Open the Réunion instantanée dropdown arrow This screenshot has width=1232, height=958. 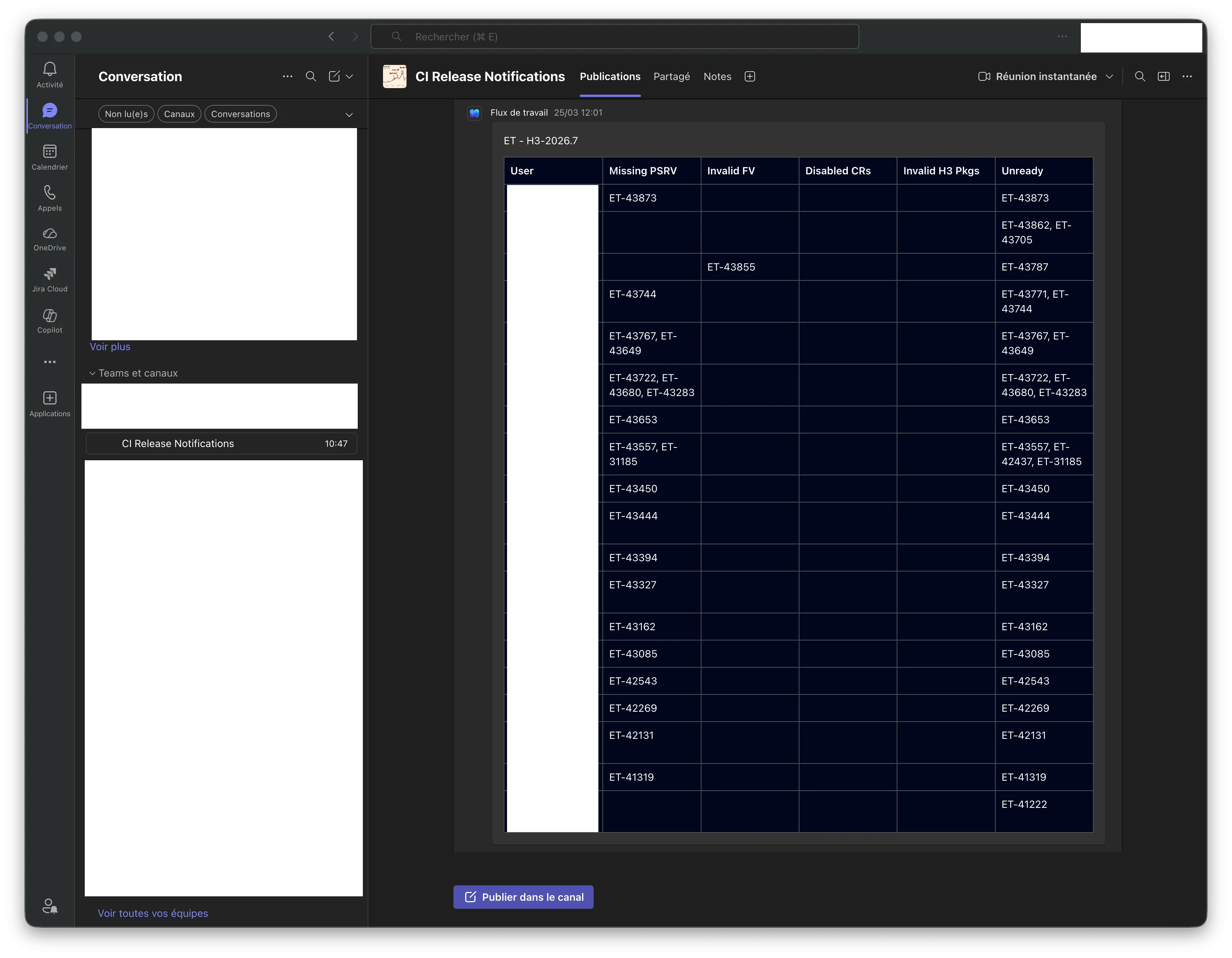click(x=1109, y=76)
